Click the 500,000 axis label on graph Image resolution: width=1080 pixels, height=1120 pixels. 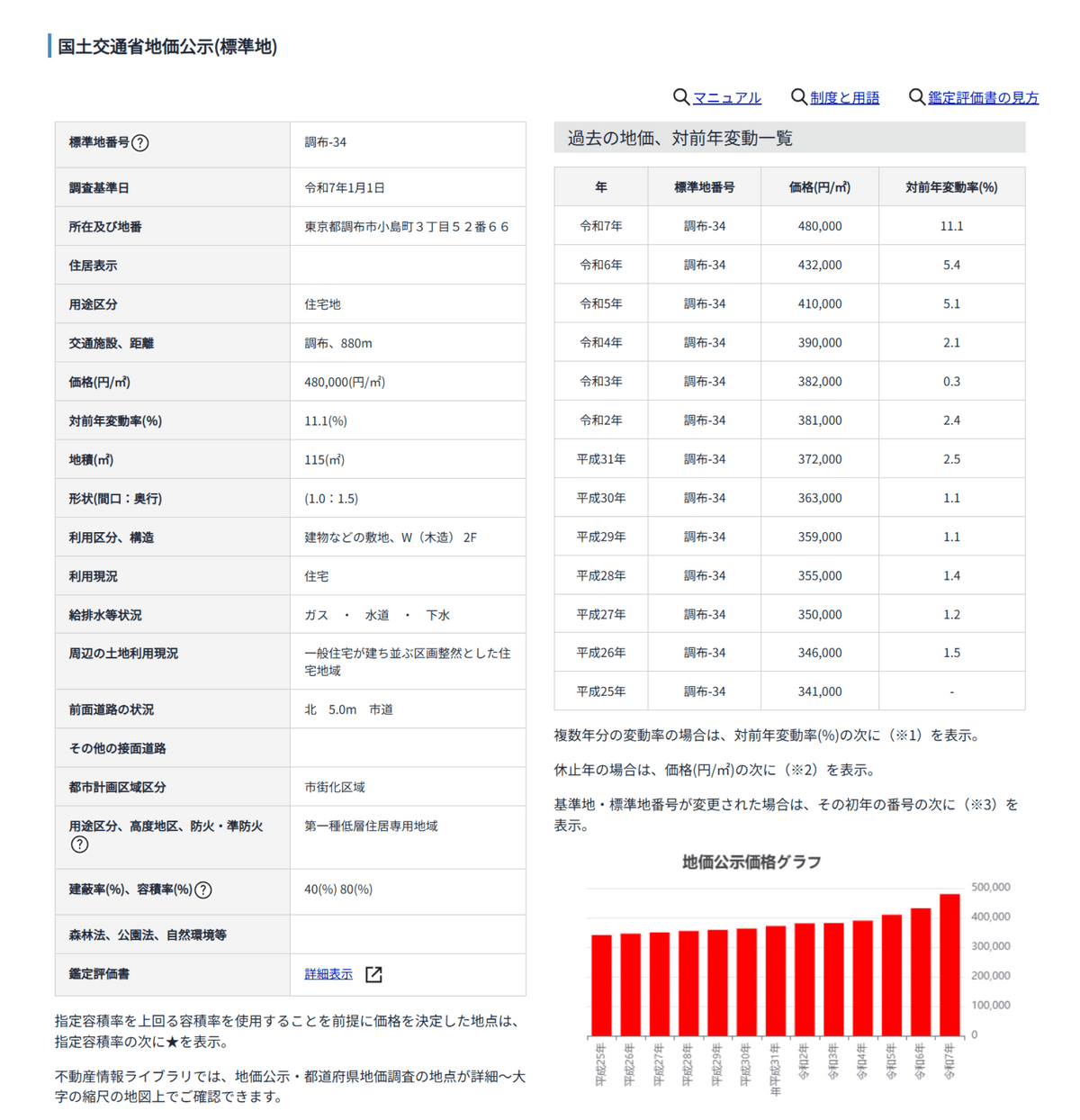pos(991,887)
